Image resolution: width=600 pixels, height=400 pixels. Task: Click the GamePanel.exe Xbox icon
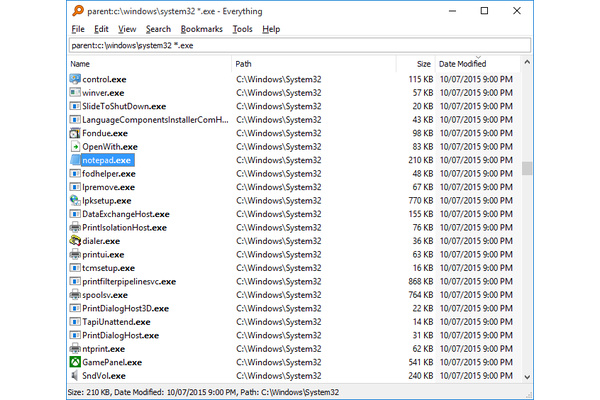pyautogui.click(x=75, y=362)
